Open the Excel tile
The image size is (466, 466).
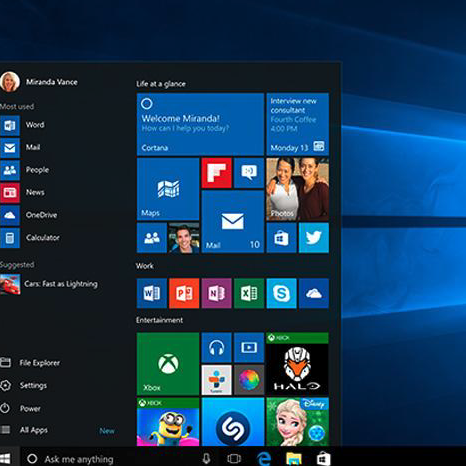click(249, 293)
